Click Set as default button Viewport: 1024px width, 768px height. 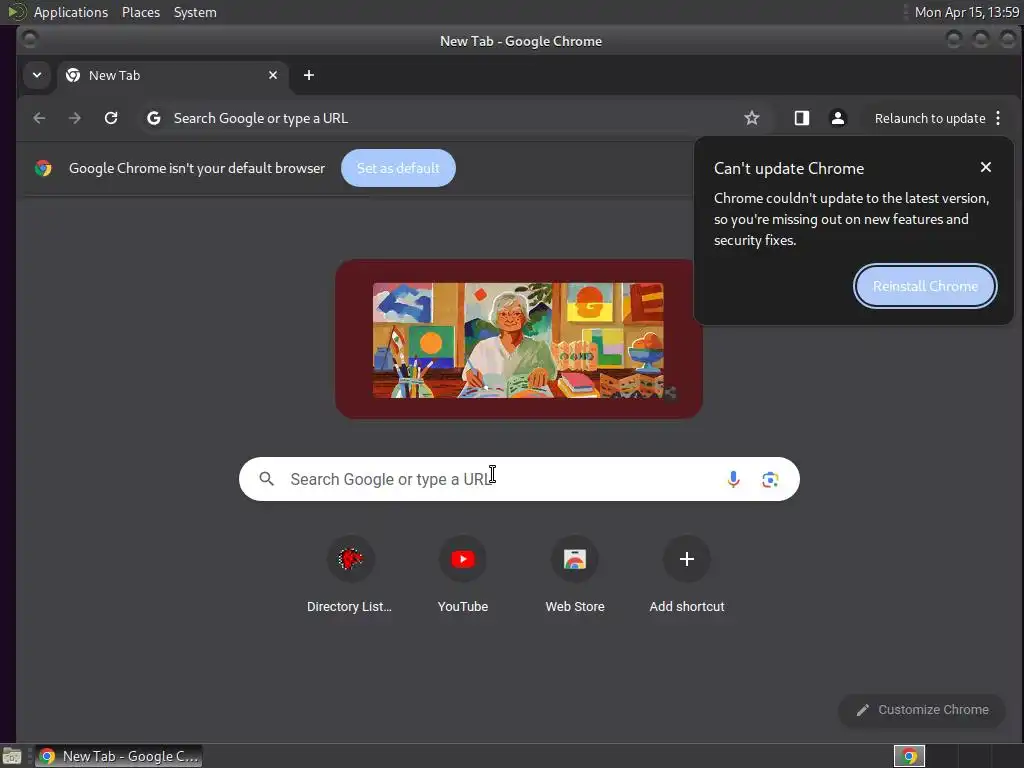[398, 168]
